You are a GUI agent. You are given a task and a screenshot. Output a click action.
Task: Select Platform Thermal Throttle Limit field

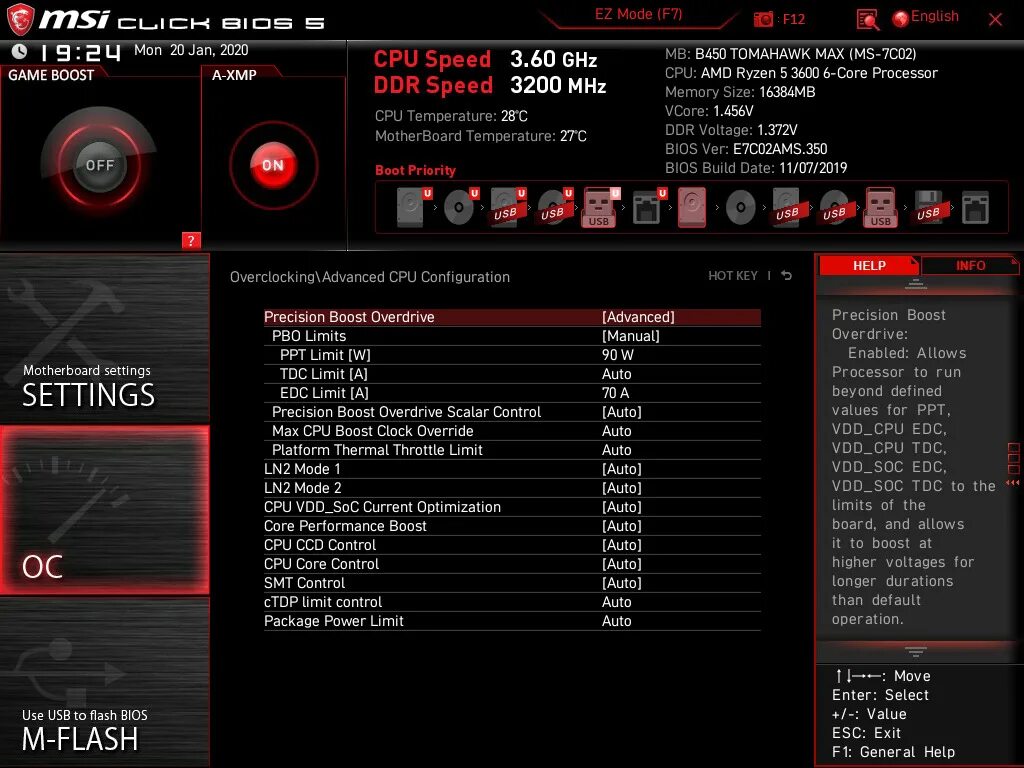[512, 450]
